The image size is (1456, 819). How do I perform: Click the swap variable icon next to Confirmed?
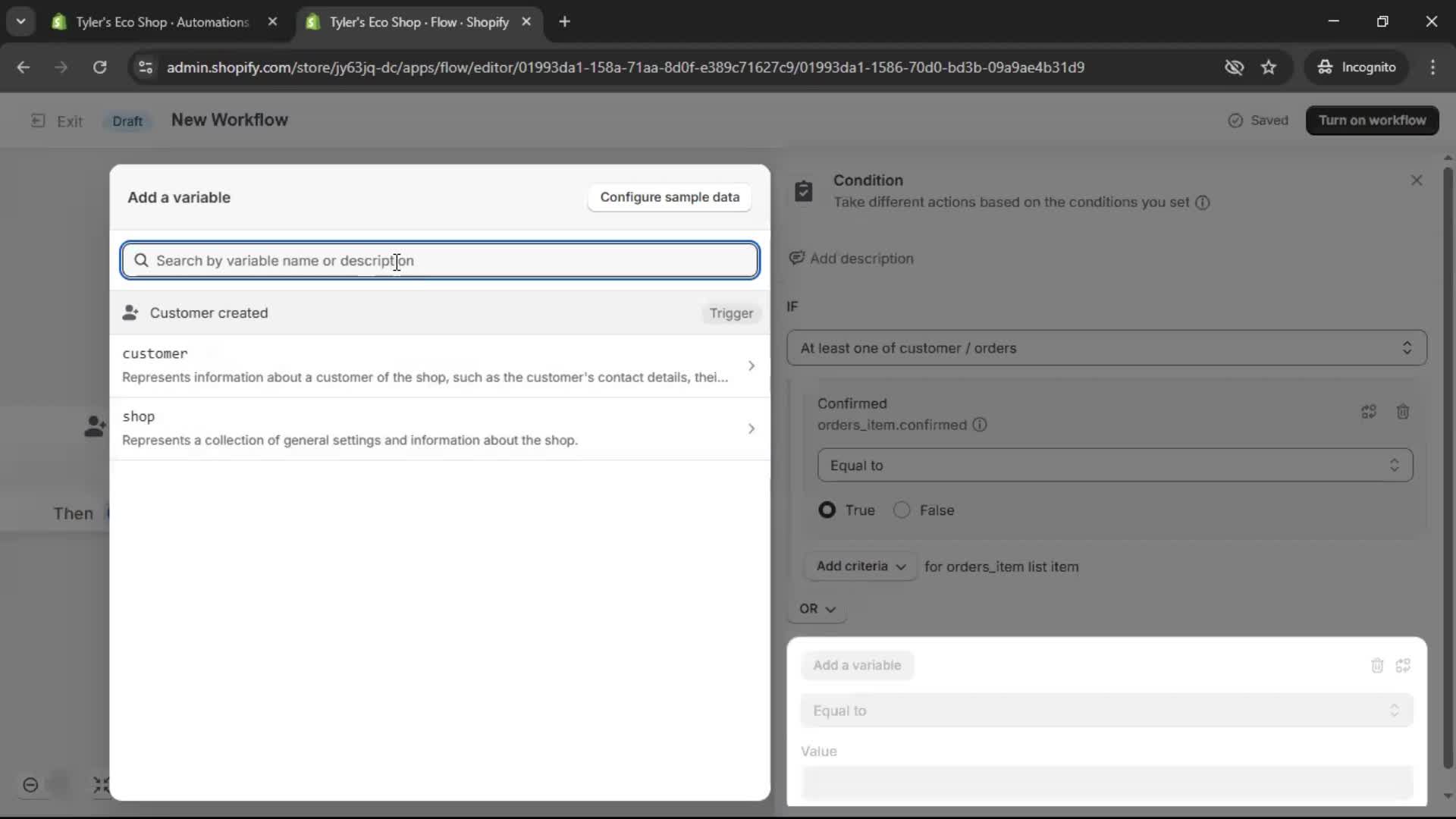click(1369, 412)
